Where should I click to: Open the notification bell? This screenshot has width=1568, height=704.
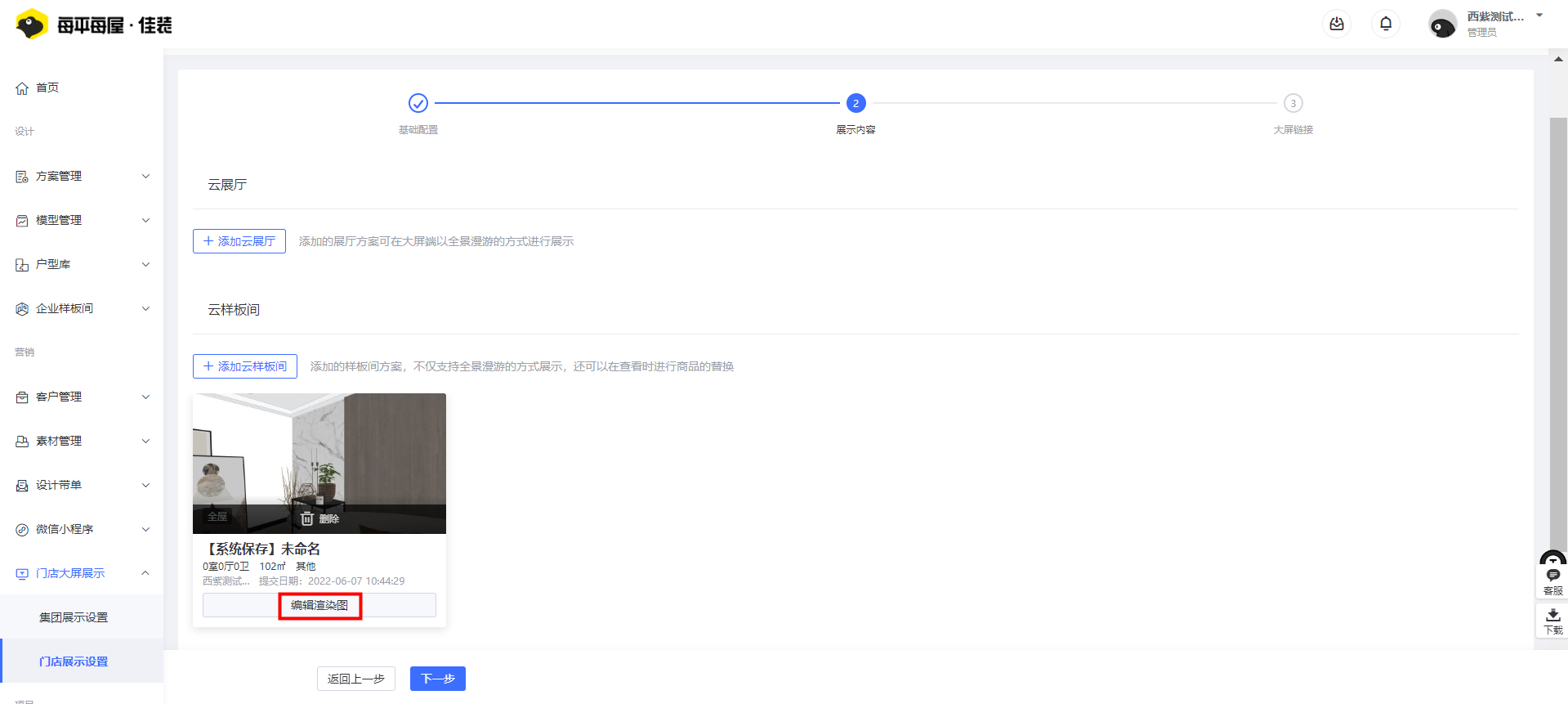tap(1386, 24)
